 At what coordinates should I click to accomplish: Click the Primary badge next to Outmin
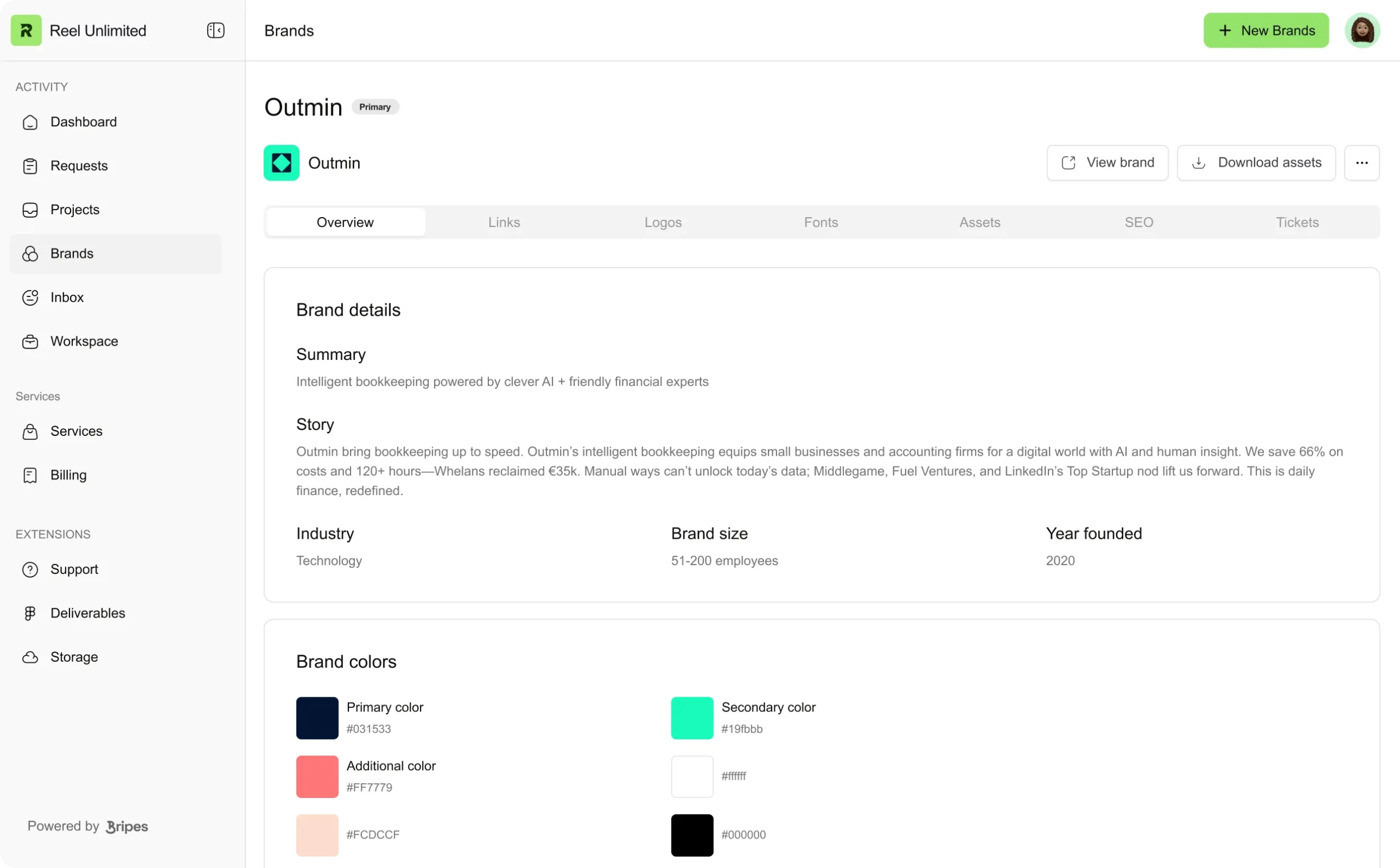(375, 107)
